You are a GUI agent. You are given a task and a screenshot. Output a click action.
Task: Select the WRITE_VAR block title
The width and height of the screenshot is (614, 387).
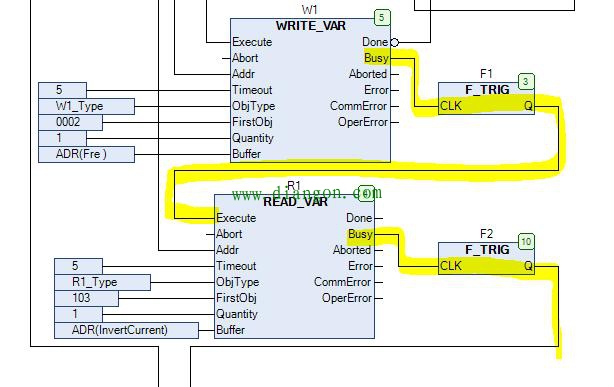(x=311, y=26)
